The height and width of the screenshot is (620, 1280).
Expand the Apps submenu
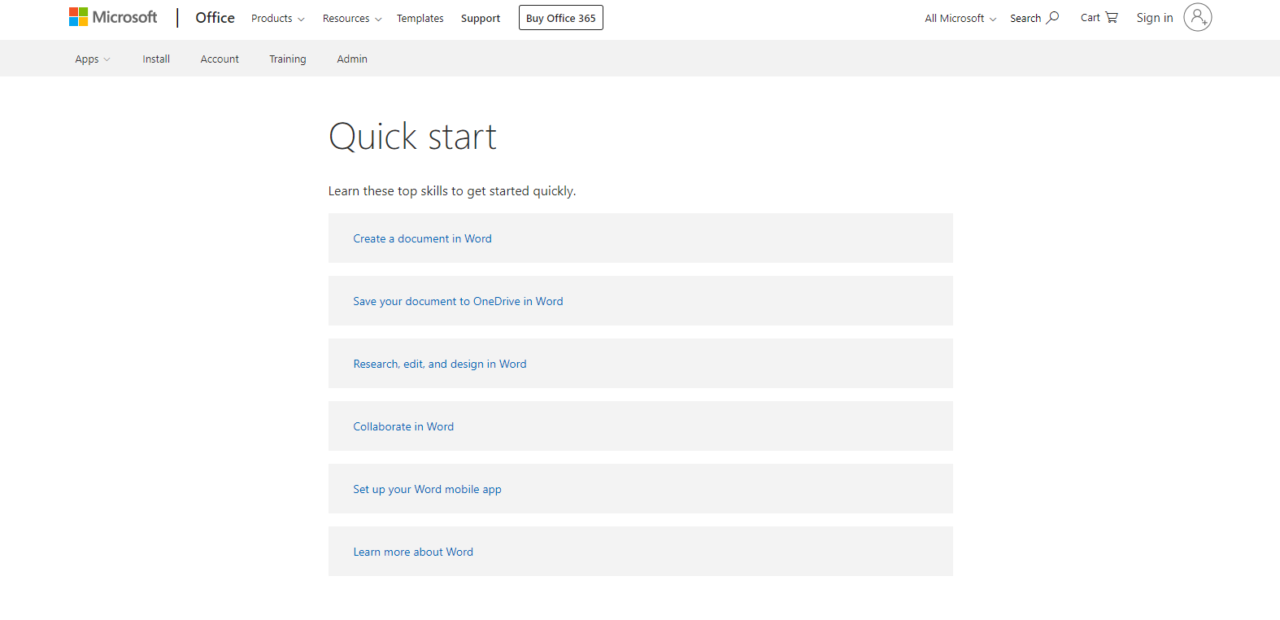[x=92, y=59]
